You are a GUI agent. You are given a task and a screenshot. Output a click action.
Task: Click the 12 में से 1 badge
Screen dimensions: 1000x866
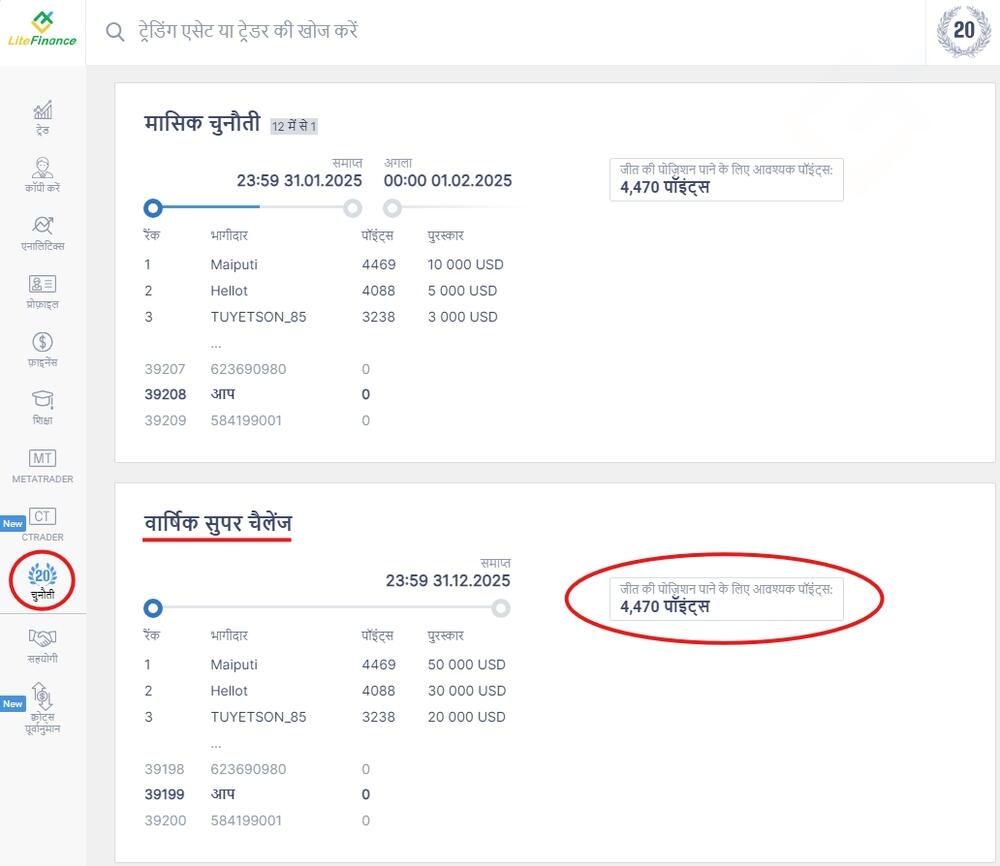(x=294, y=126)
